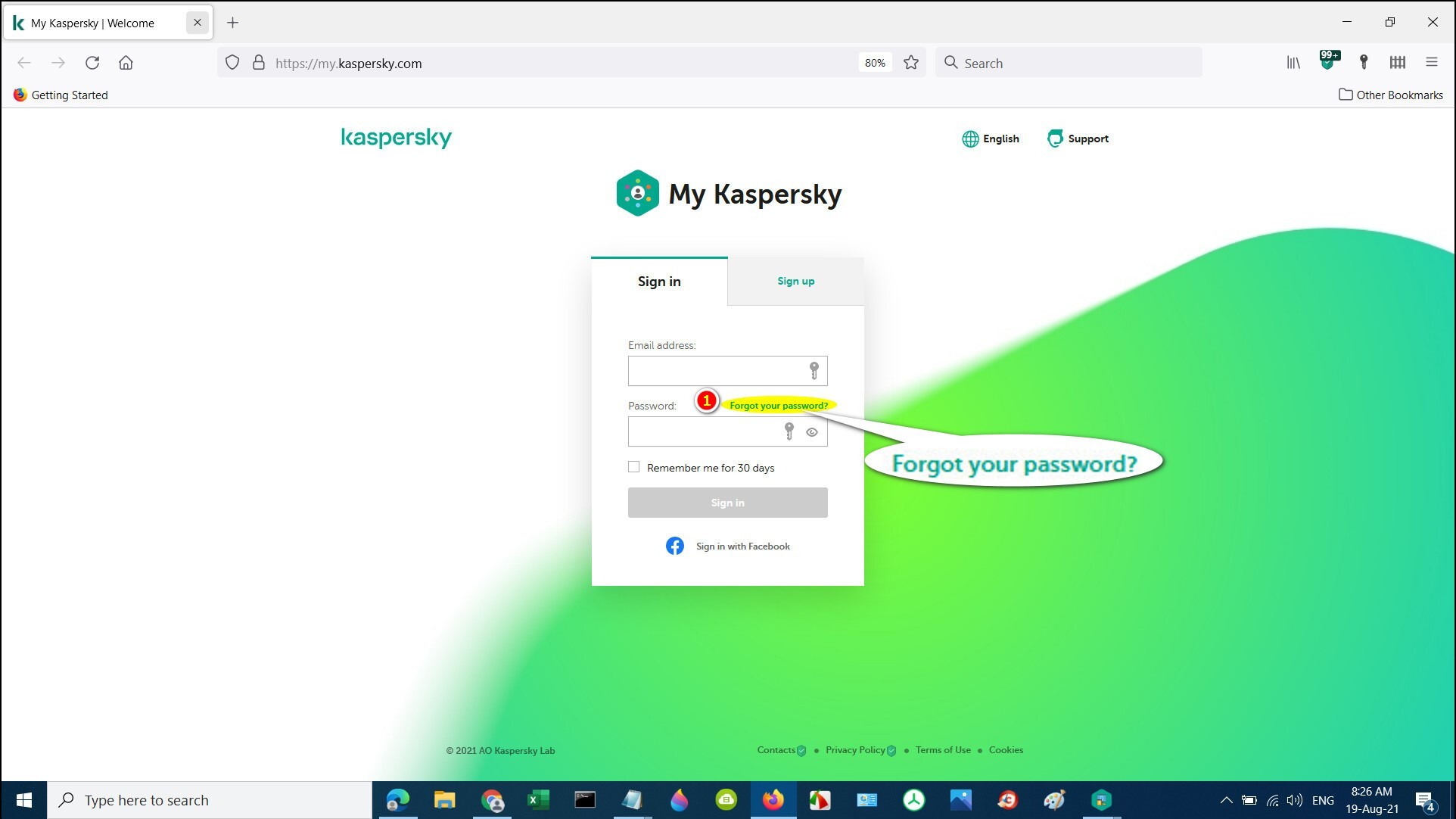Open the English language selector
This screenshot has height=819, width=1456.
coord(991,139)
